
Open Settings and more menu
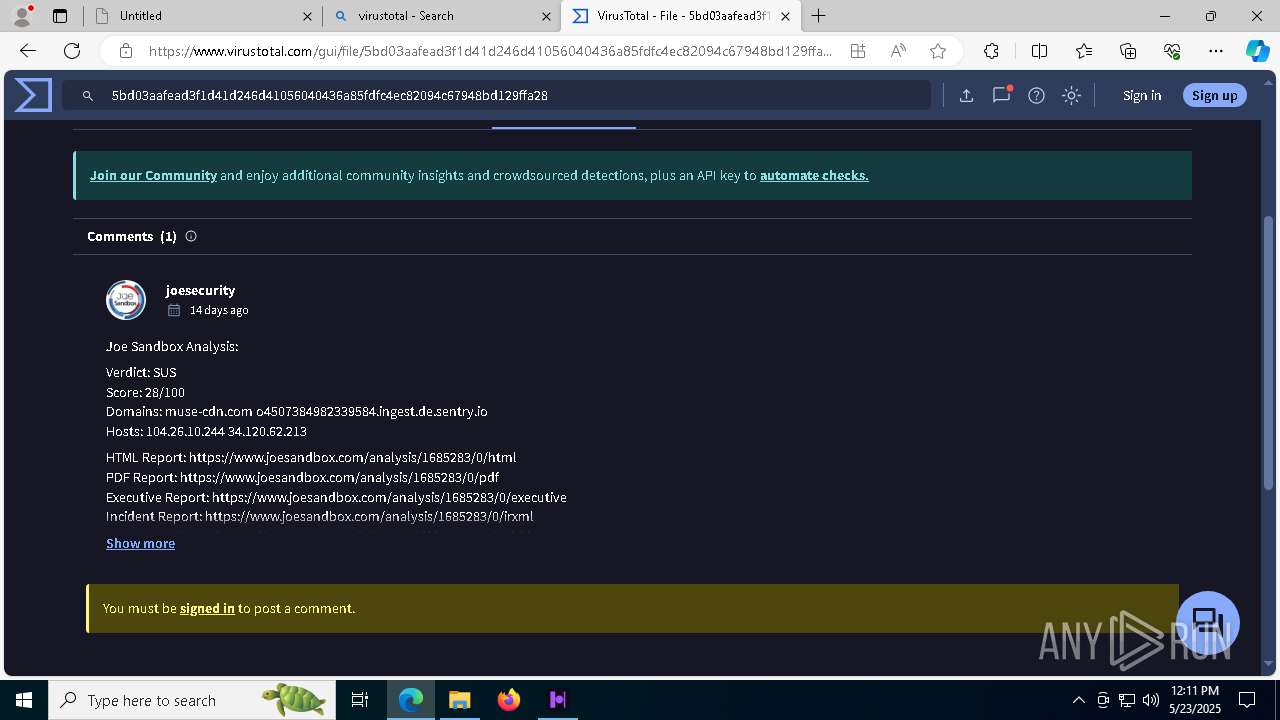click(x=1216, y=51)
